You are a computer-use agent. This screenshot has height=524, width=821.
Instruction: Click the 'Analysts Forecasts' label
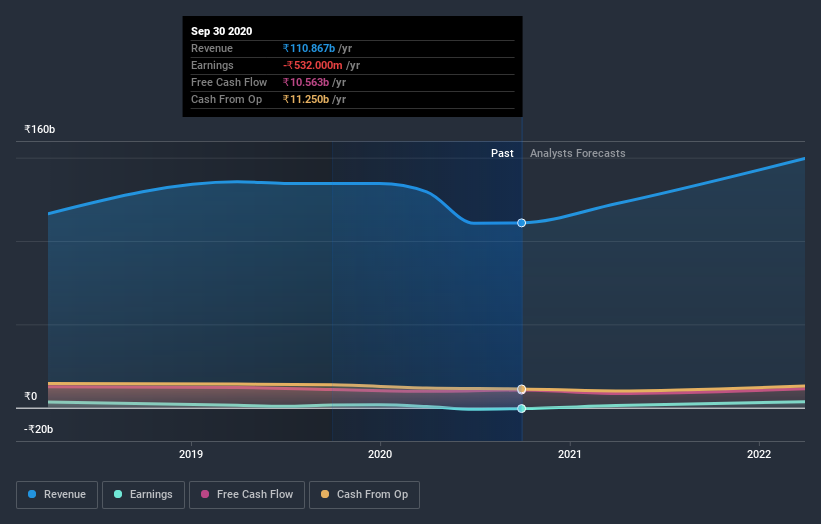(x=578, y=153)
